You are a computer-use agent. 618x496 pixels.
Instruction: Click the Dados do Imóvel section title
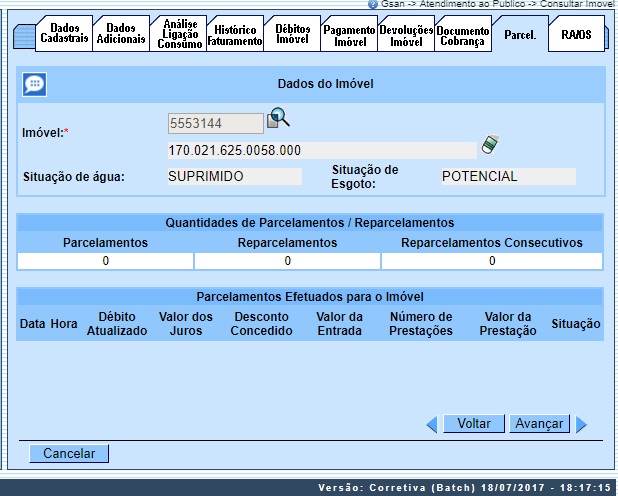pyautogui.click(x=326, y=84)
